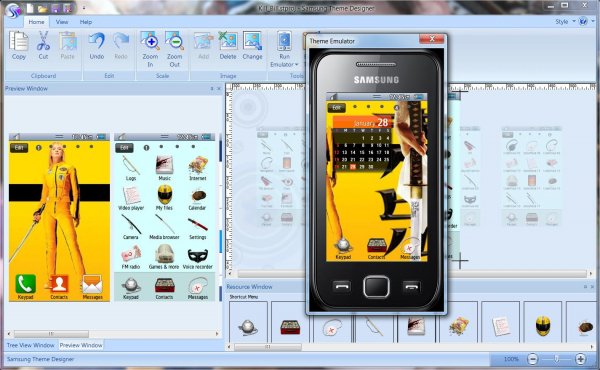The image size is (600, 370).
Task: Click green Keypad phone icon in idle preview
Action: coord(26,287)
